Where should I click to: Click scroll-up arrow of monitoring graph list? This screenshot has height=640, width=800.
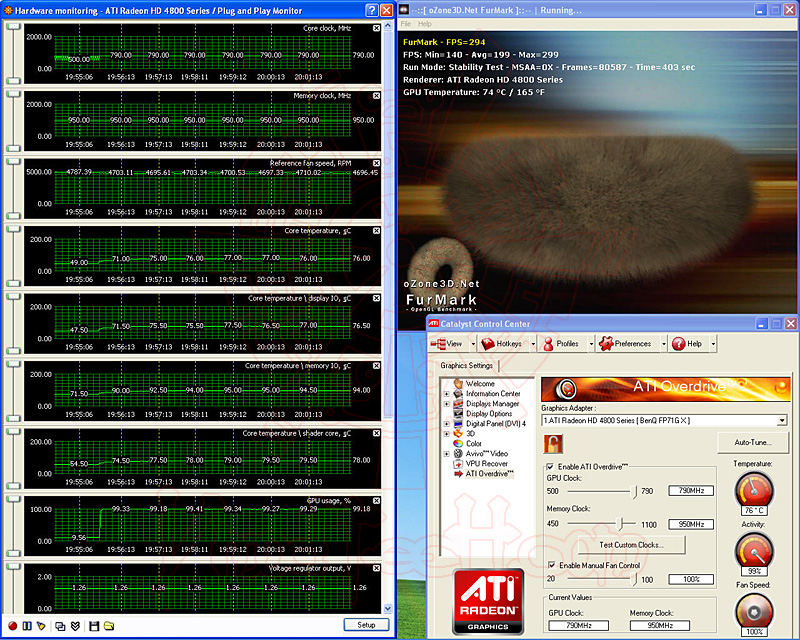(x=388, y=26)
